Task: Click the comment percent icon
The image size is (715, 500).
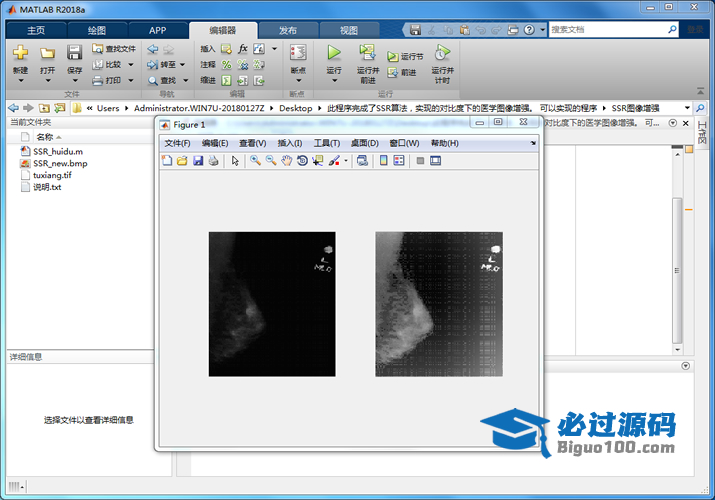Action: pos(226,65)
